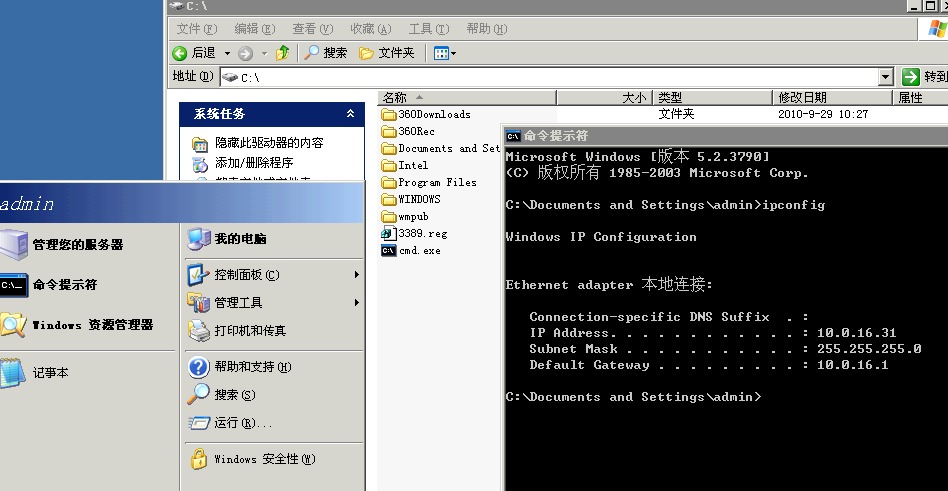Launch 命令提示符 from Start menu
Screen dimensions: 948x491
[x=48, y=284]
